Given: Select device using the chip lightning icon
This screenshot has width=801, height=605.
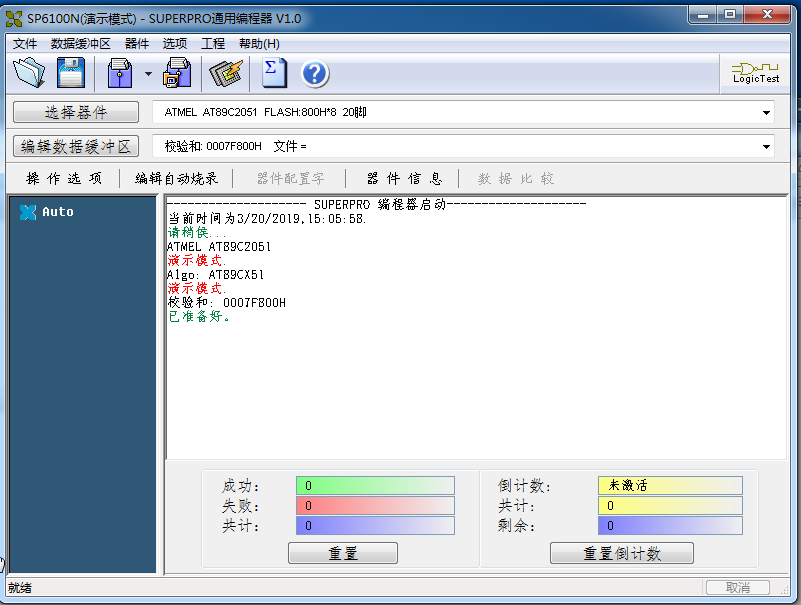Looking at the screenshot, I should 225,73.
